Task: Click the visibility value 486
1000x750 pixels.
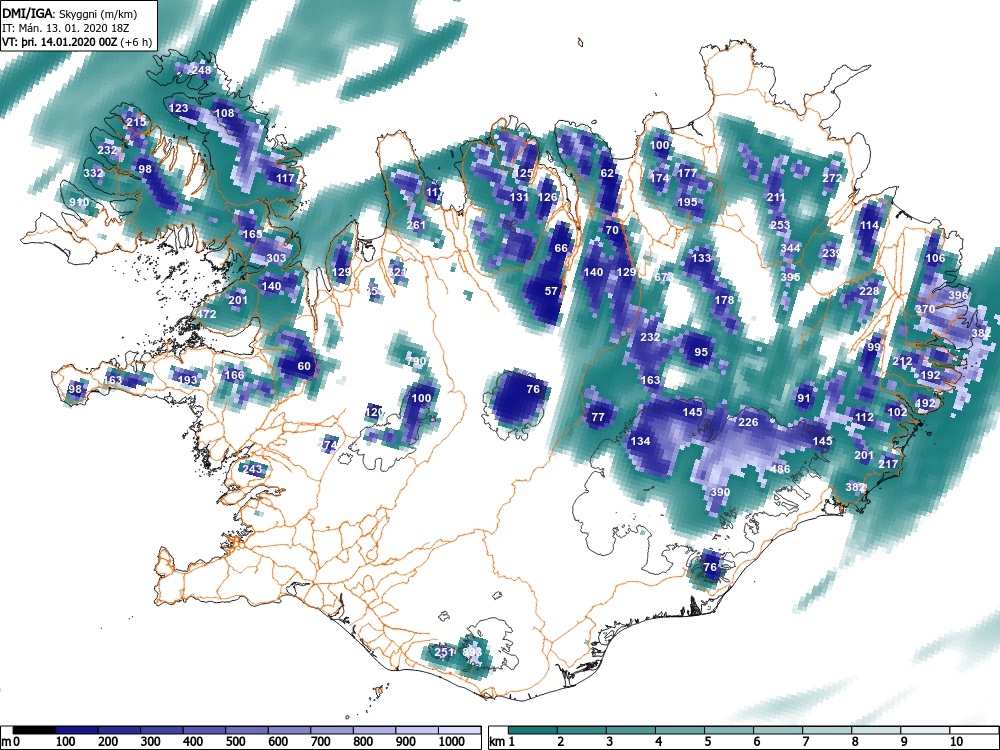Action: click(x=780, y=469)
